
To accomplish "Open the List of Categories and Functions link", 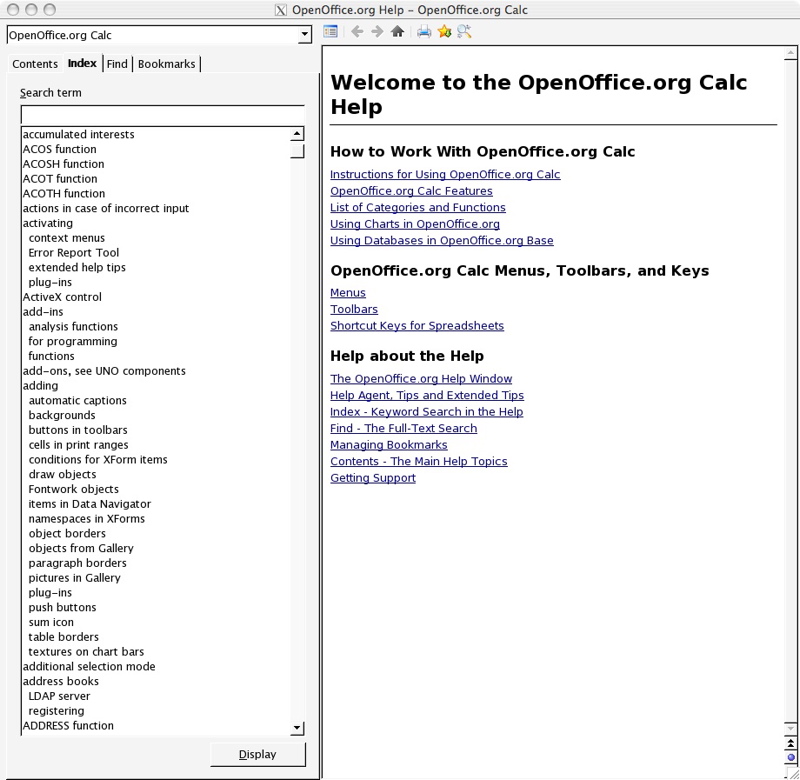I will (418, 207).
